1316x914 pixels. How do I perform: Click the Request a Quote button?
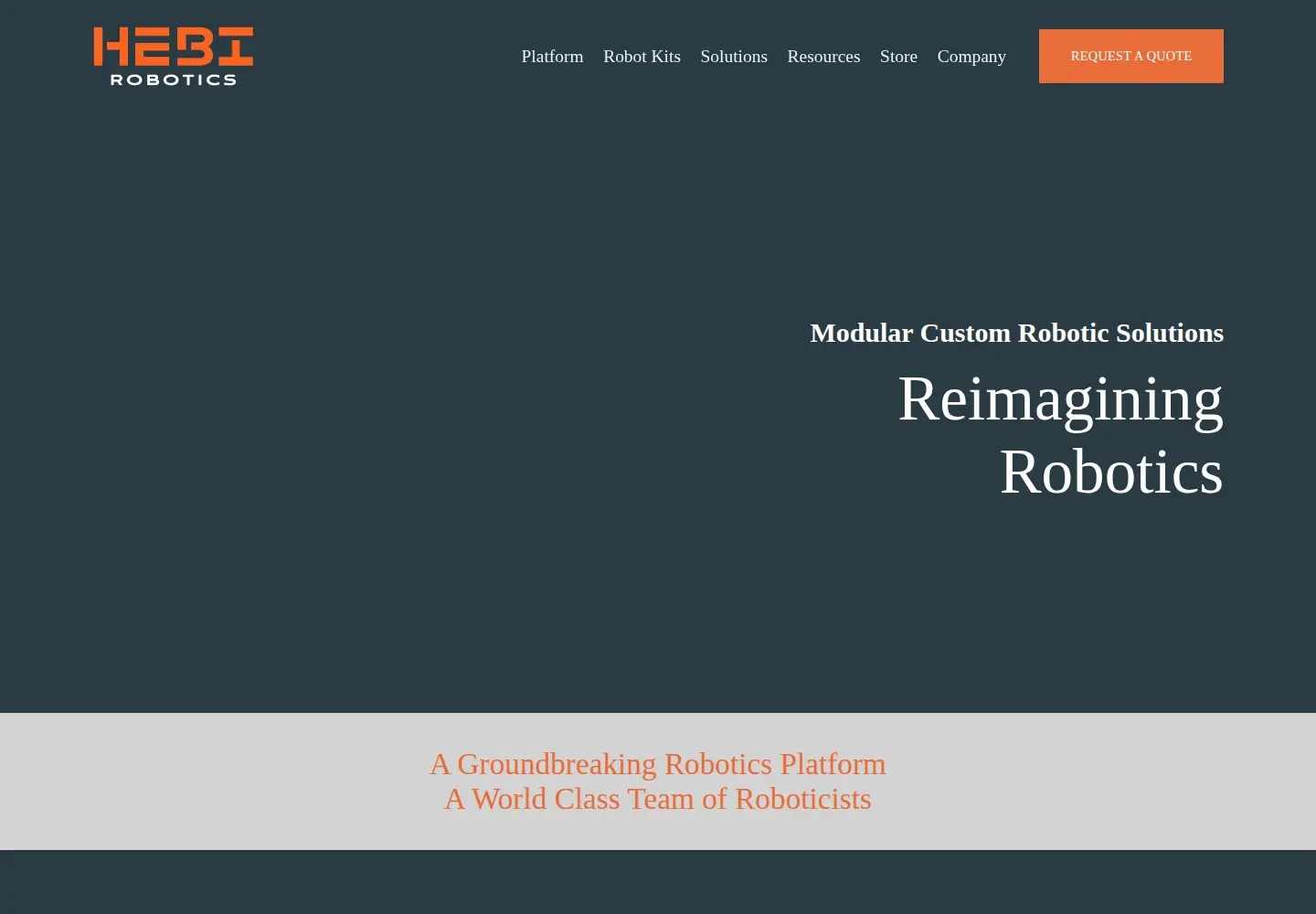click(1131, 56)
